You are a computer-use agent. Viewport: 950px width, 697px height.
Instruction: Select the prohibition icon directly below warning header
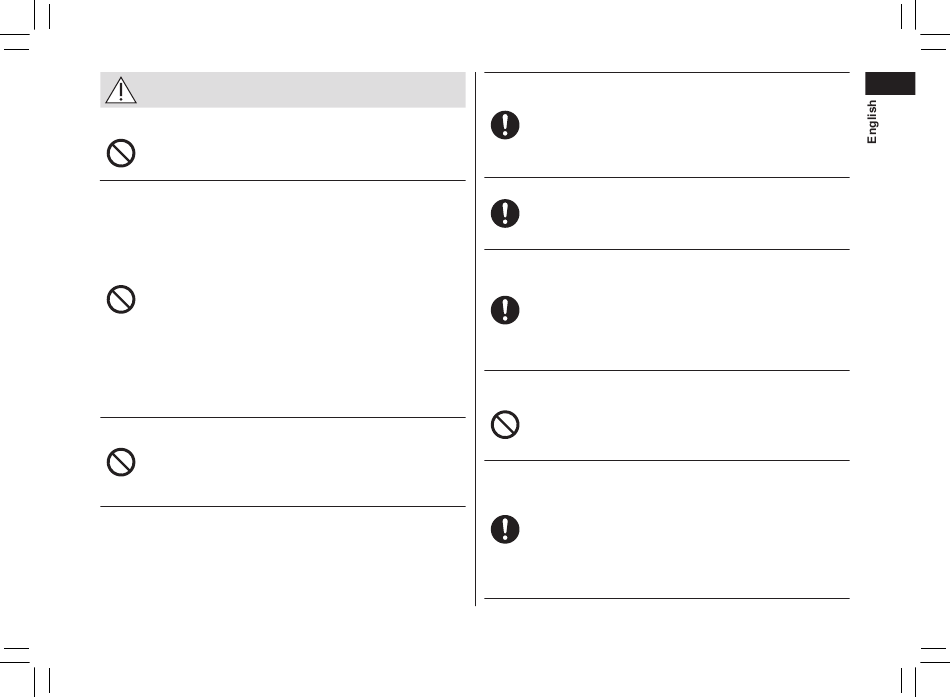coord(121,153)
